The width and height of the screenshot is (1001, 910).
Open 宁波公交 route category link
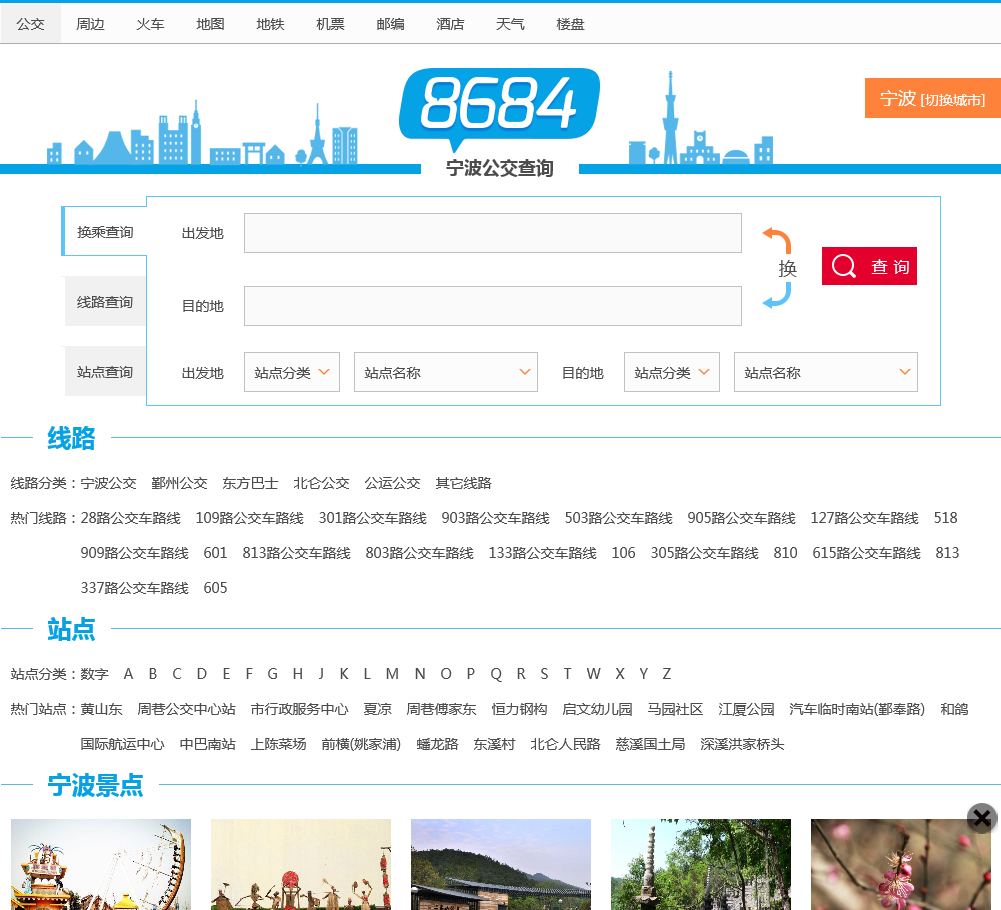pos(109,483)
